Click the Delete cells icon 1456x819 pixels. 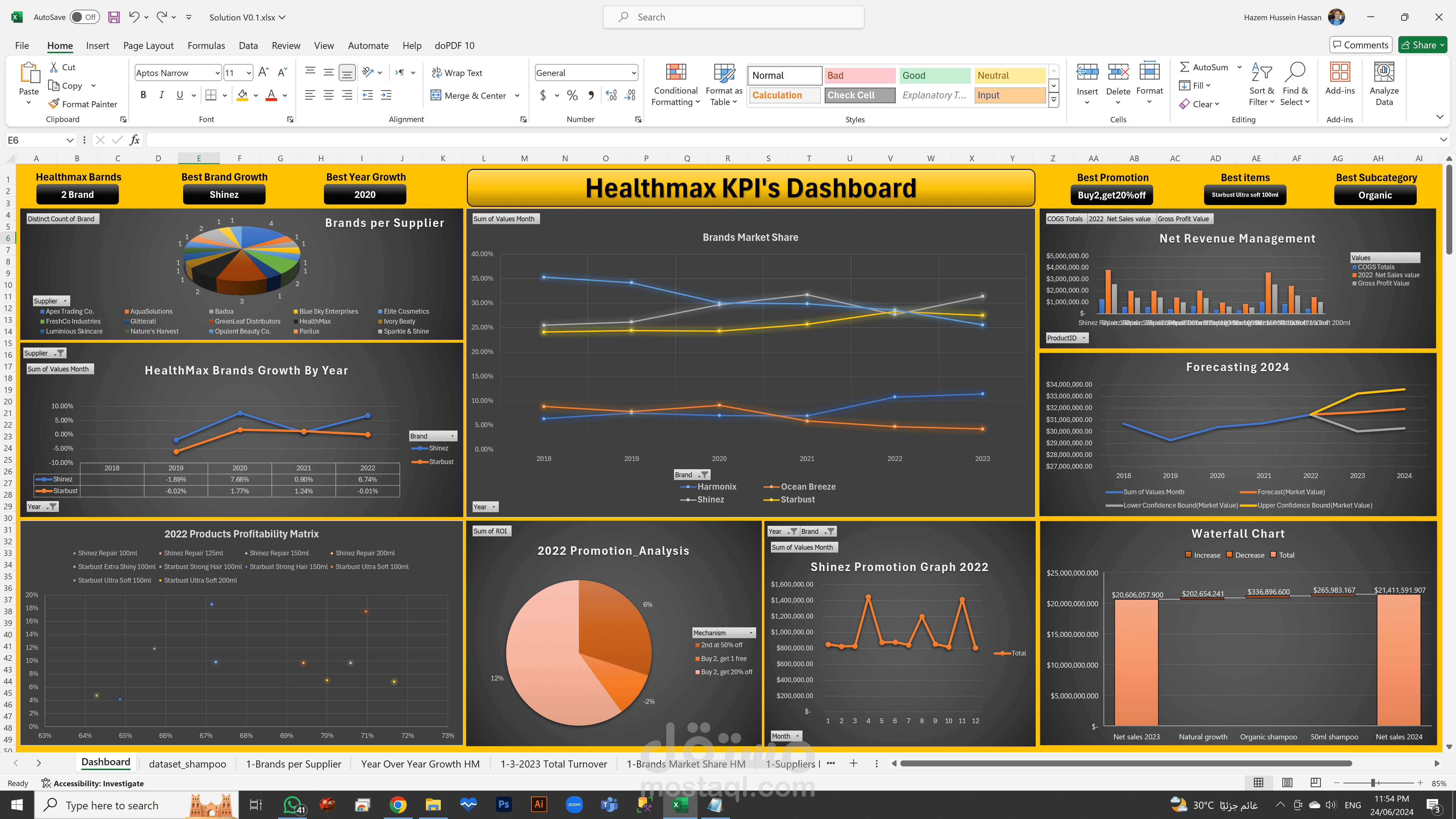click(1118, 72)
